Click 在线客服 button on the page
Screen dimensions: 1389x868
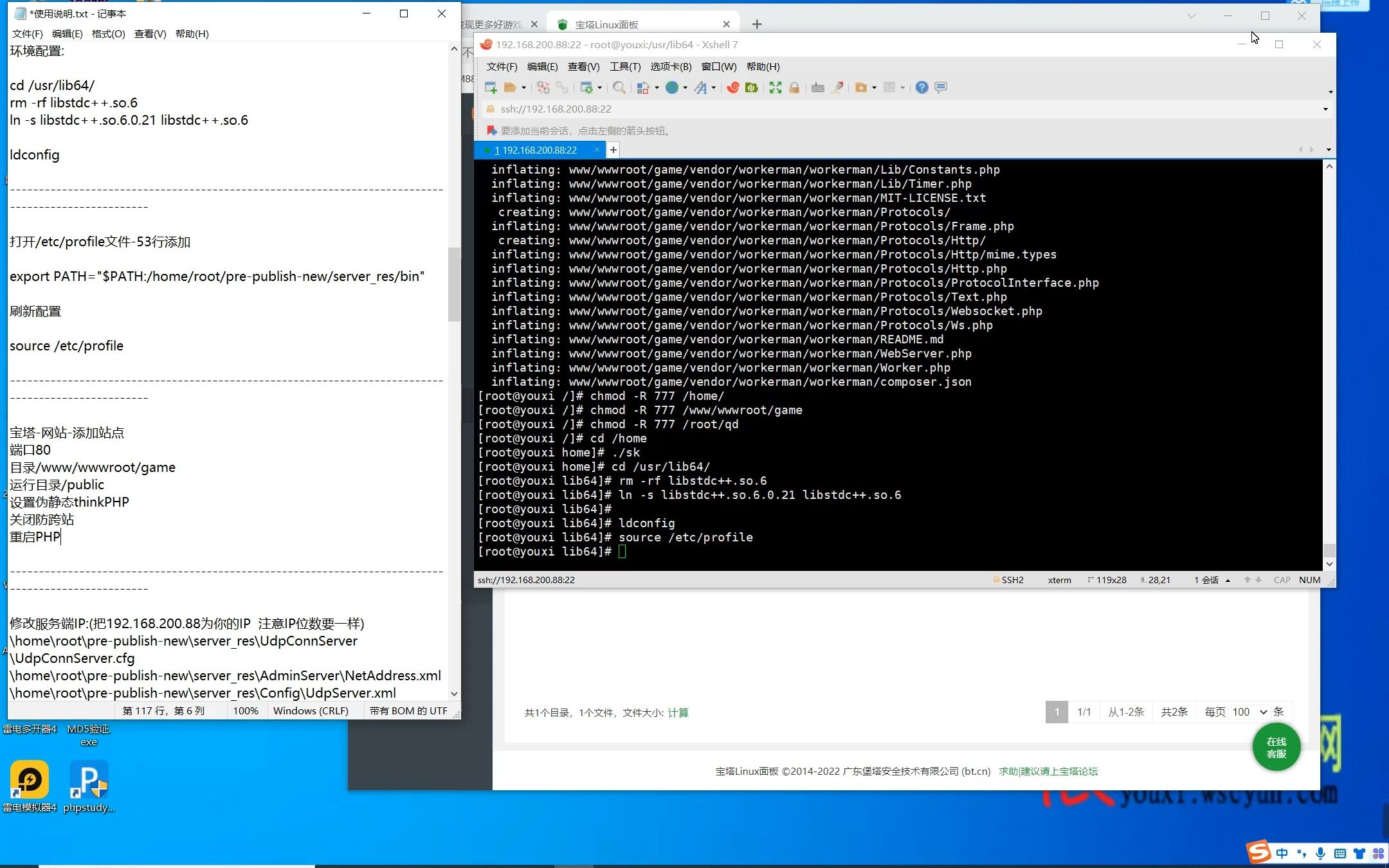point(1277,747)
